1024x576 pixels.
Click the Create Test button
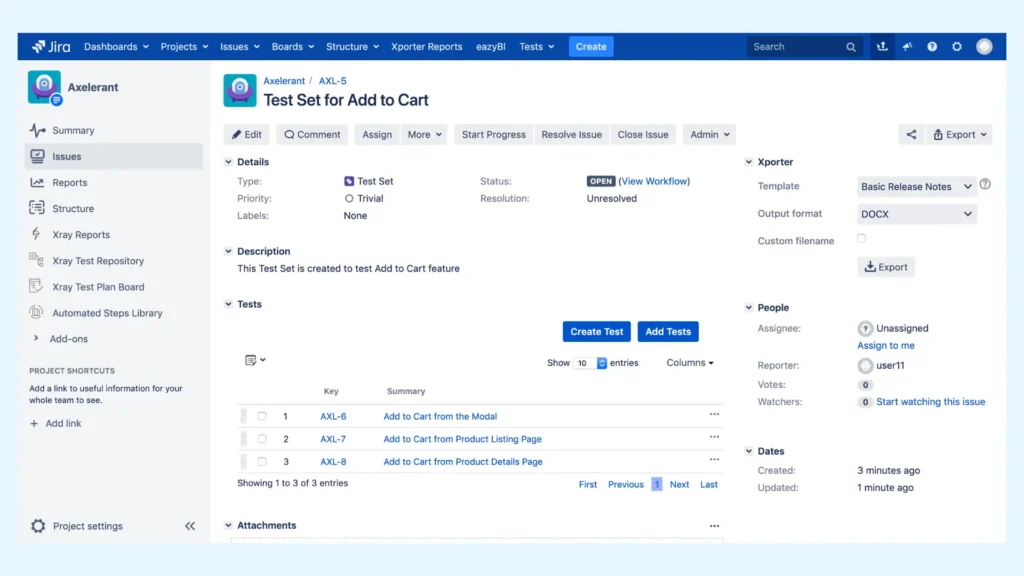pos(596,332)
